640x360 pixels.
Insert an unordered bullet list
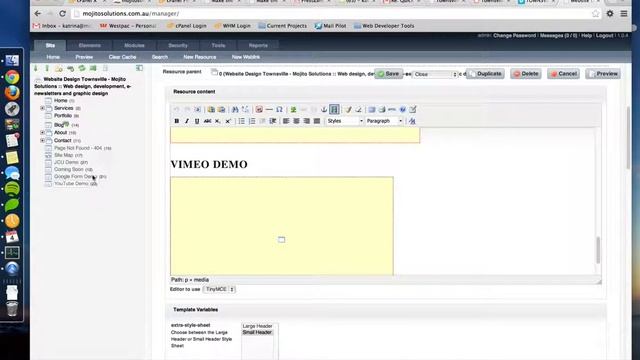click(x=242, y=121)
